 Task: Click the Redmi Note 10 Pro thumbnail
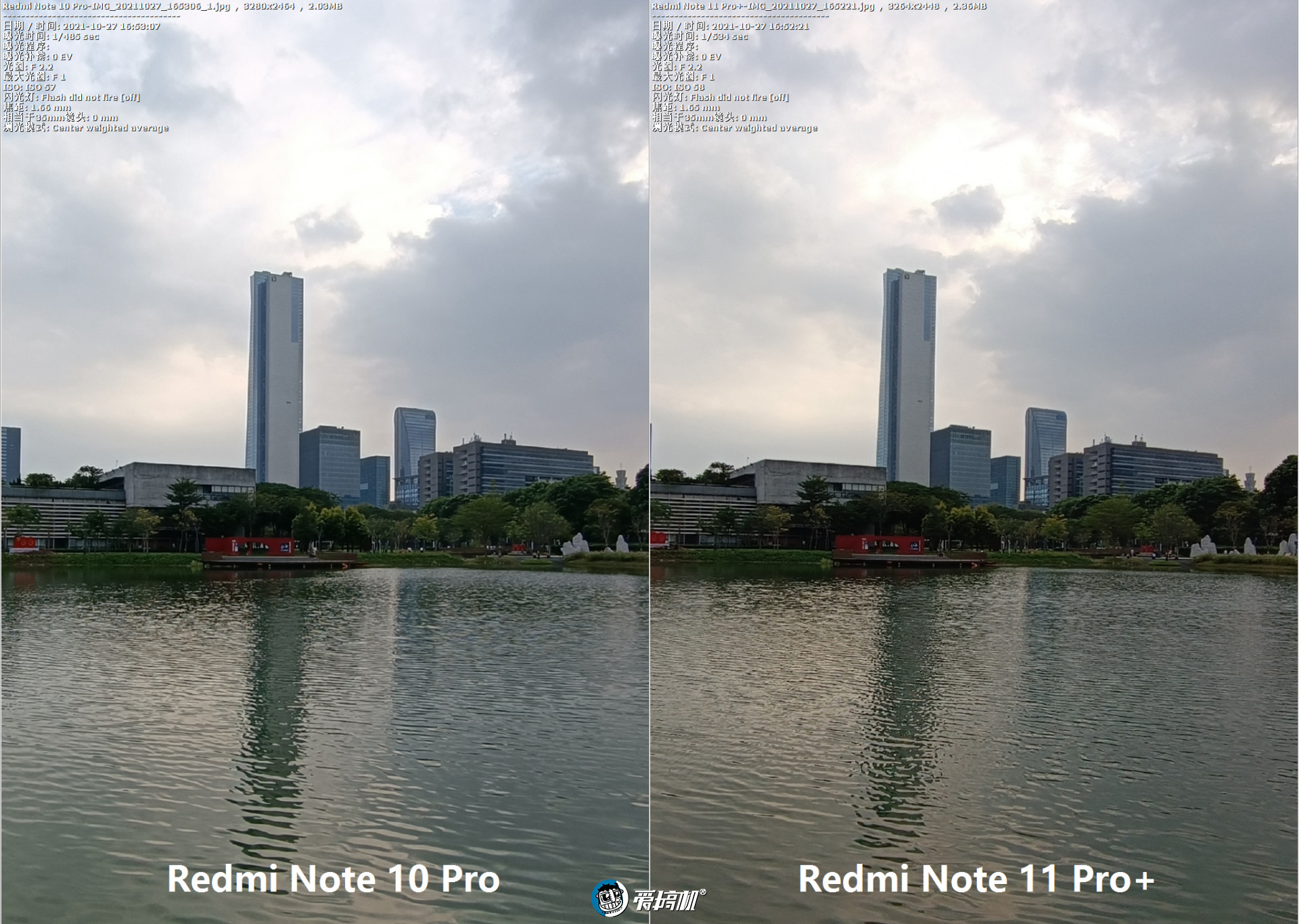pyautogui.click(x=325, y=462)
